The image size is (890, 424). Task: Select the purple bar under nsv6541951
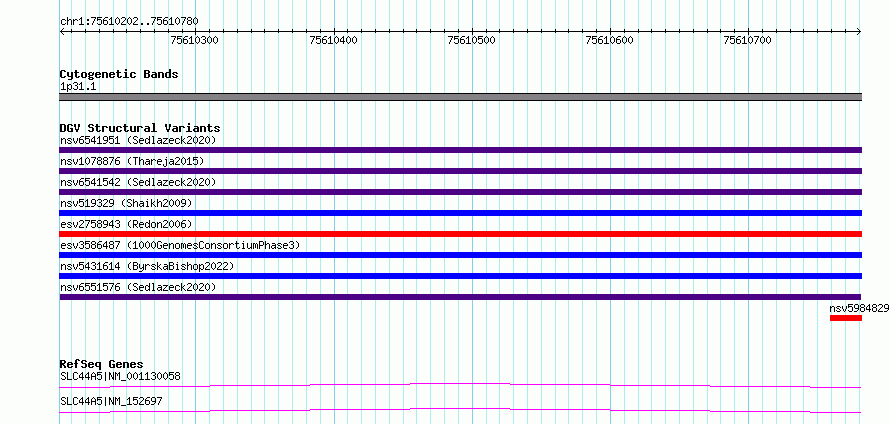(x=460, y=150)
